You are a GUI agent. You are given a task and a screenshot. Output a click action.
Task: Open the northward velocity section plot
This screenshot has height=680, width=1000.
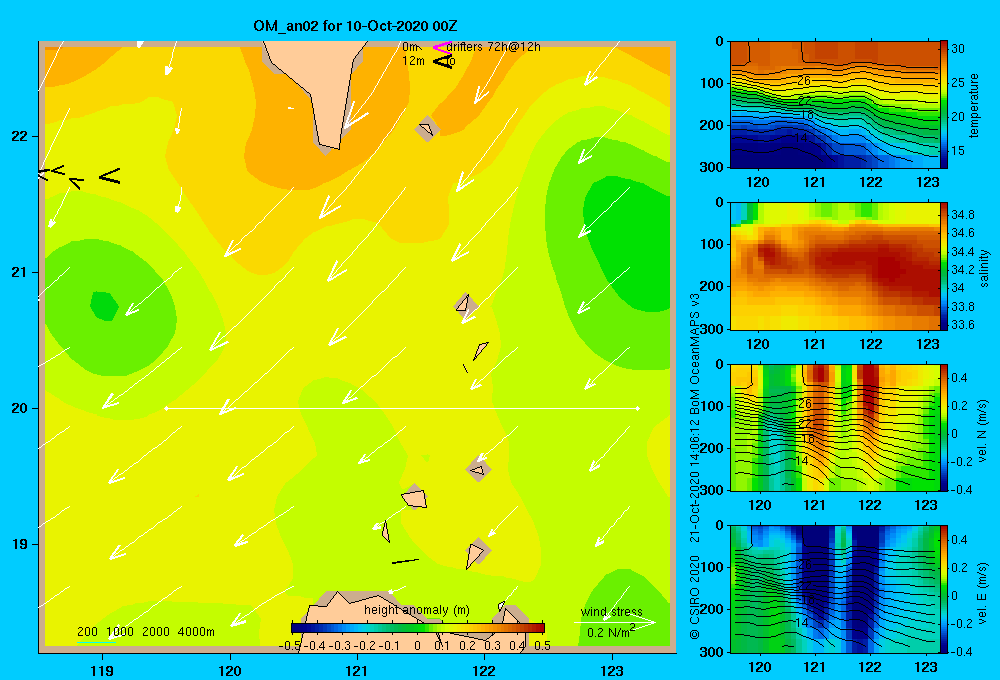[x=834, y=427]
